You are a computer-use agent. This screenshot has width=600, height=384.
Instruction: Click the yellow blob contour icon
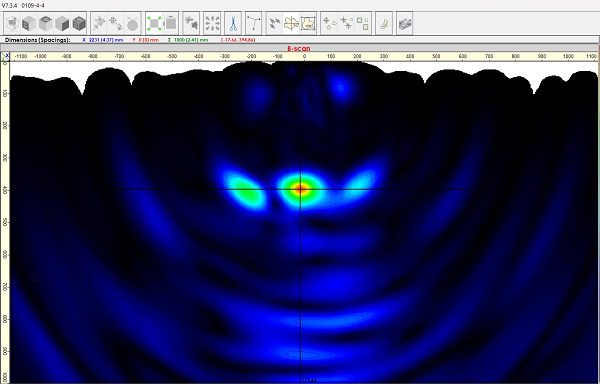point(292,24)
